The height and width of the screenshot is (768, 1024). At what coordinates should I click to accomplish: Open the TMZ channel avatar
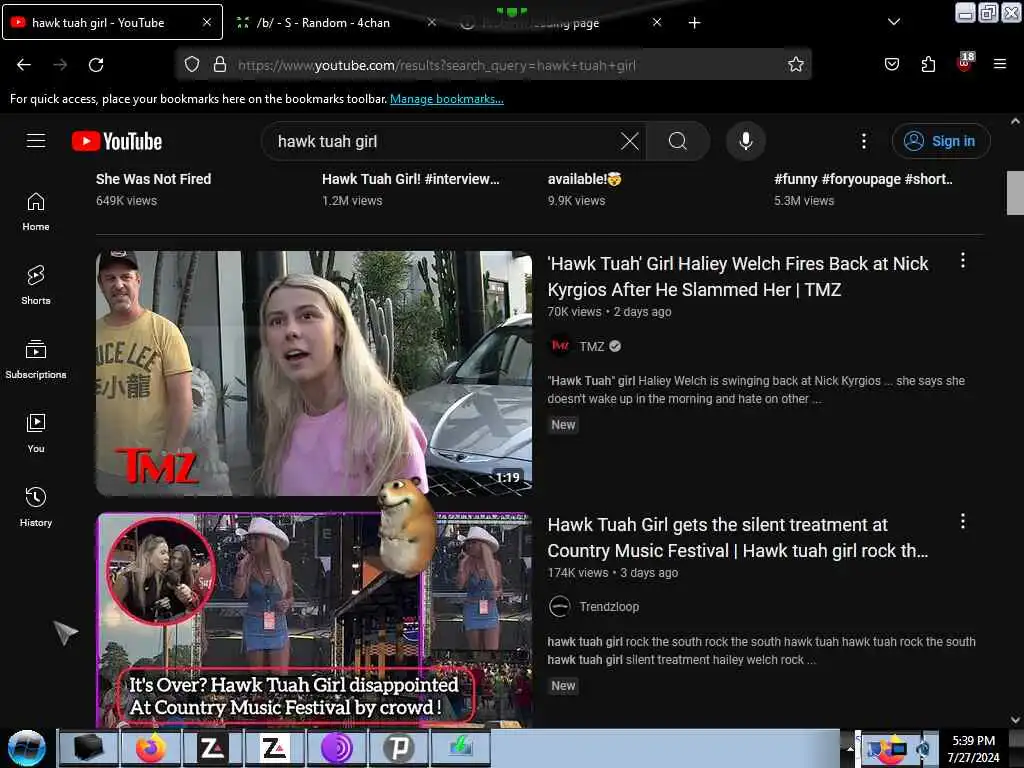coord(560,346)
